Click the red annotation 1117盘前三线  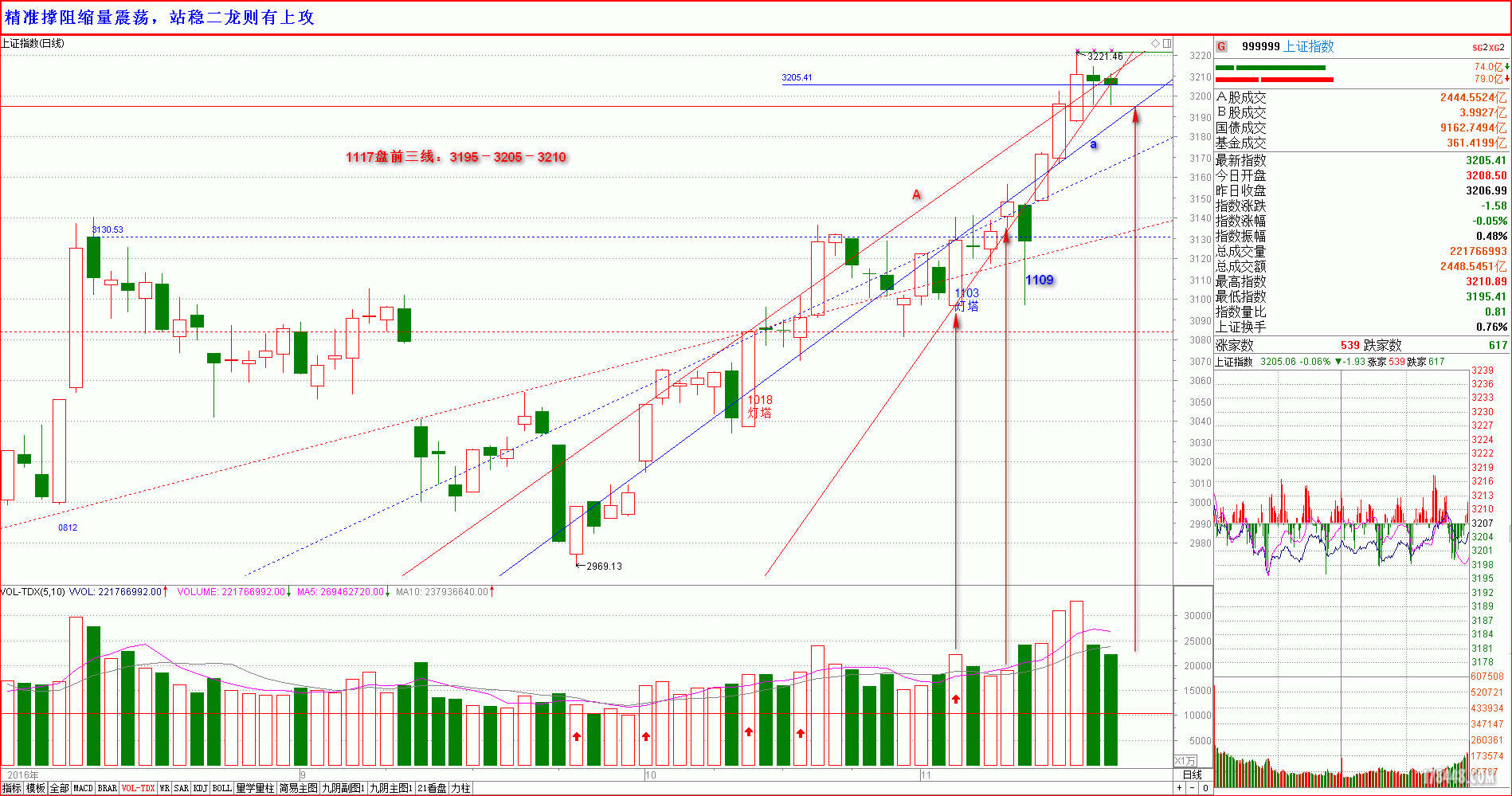(x=456, y=157)
